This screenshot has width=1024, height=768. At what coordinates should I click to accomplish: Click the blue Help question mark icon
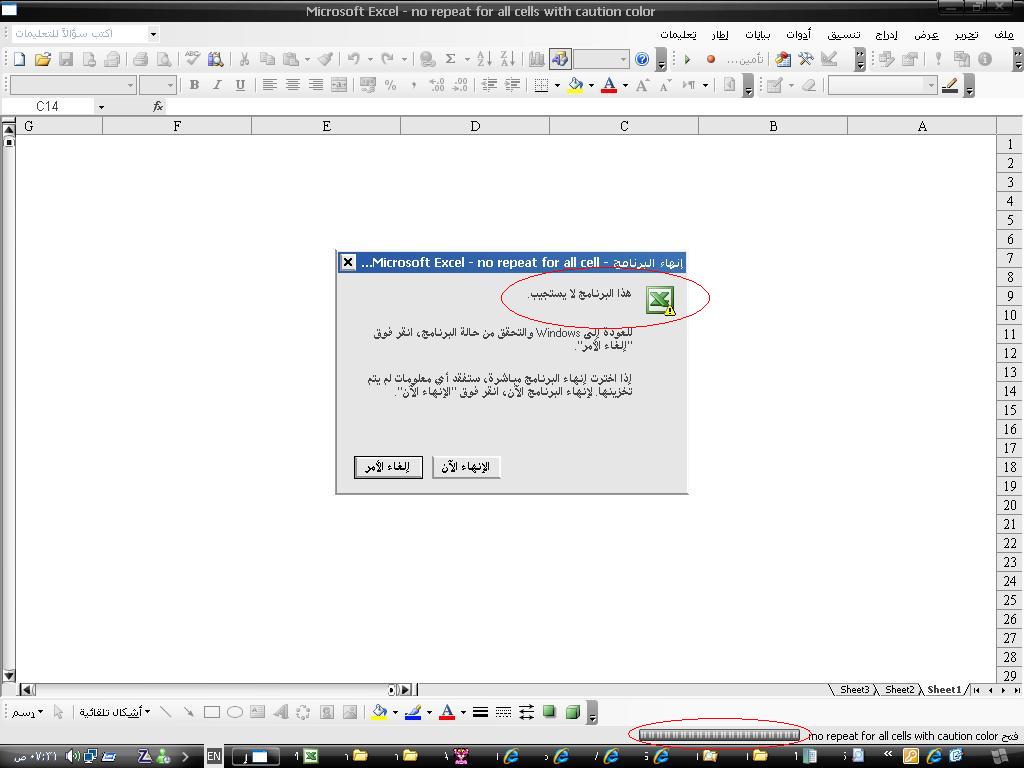click(x=642, y=59)
